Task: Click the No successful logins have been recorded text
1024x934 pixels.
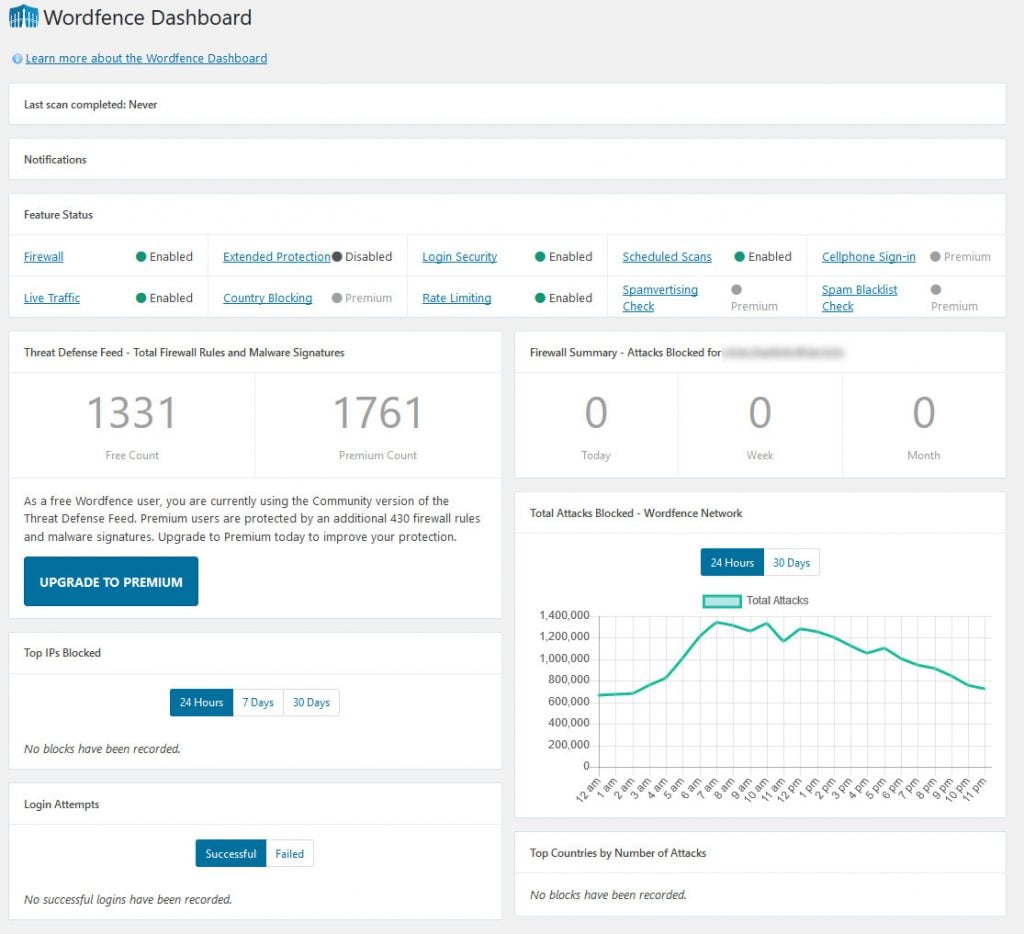Action: tap(128, 899)
